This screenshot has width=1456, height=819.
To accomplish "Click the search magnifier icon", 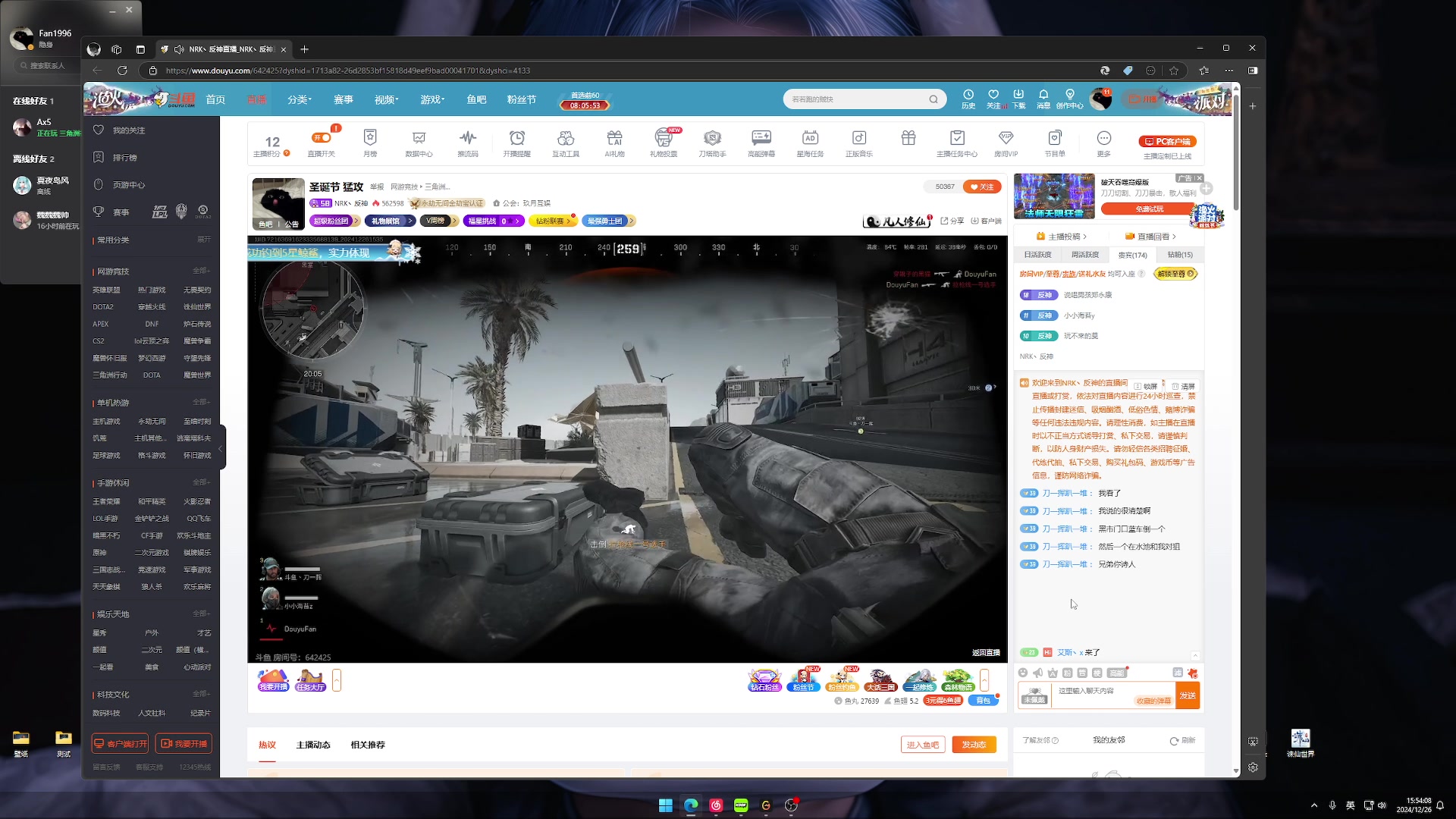I will (x=934, y=99).
